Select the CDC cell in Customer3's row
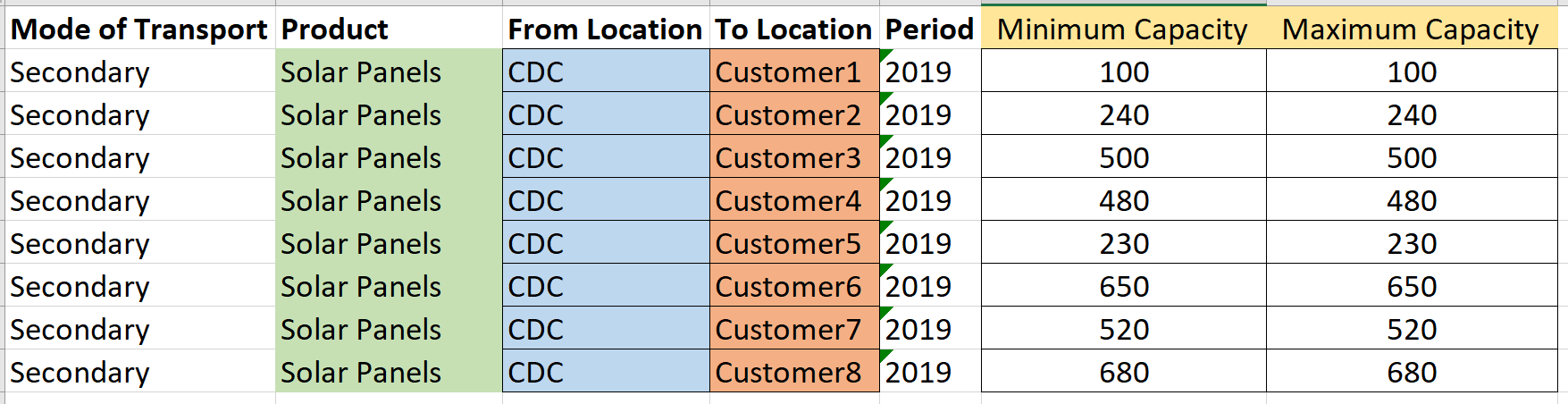The height and width of the screenshot is (404, 1568). coord(606,157)
